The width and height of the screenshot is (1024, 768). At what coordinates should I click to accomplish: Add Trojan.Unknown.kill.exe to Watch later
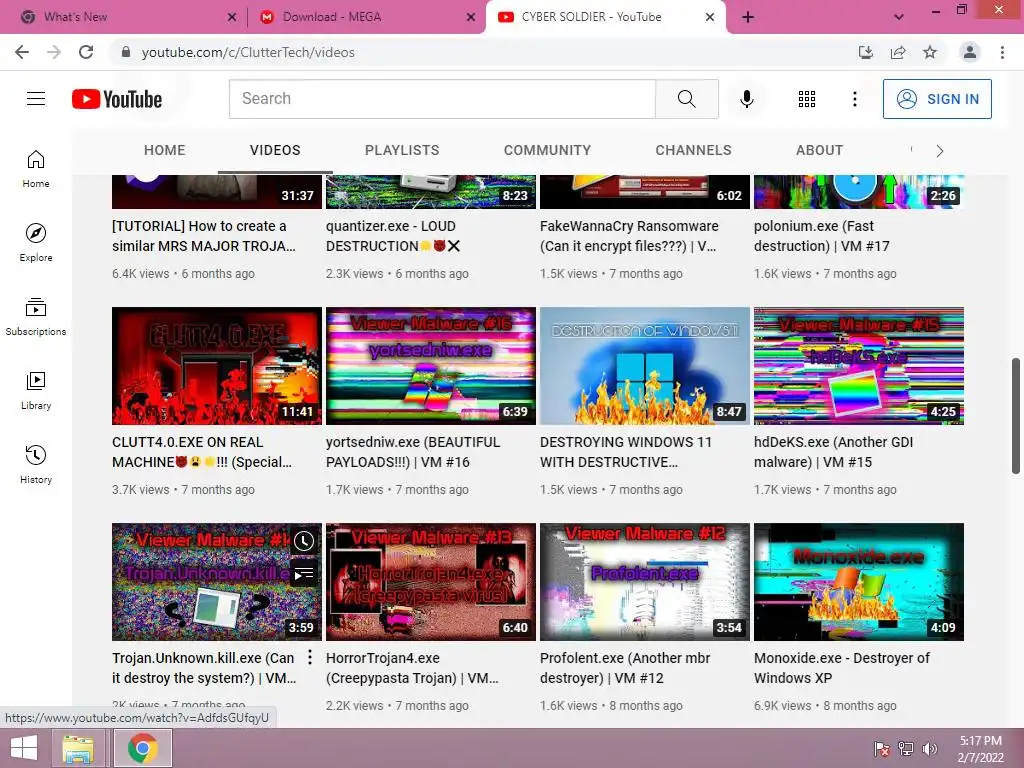pos(304,541)
